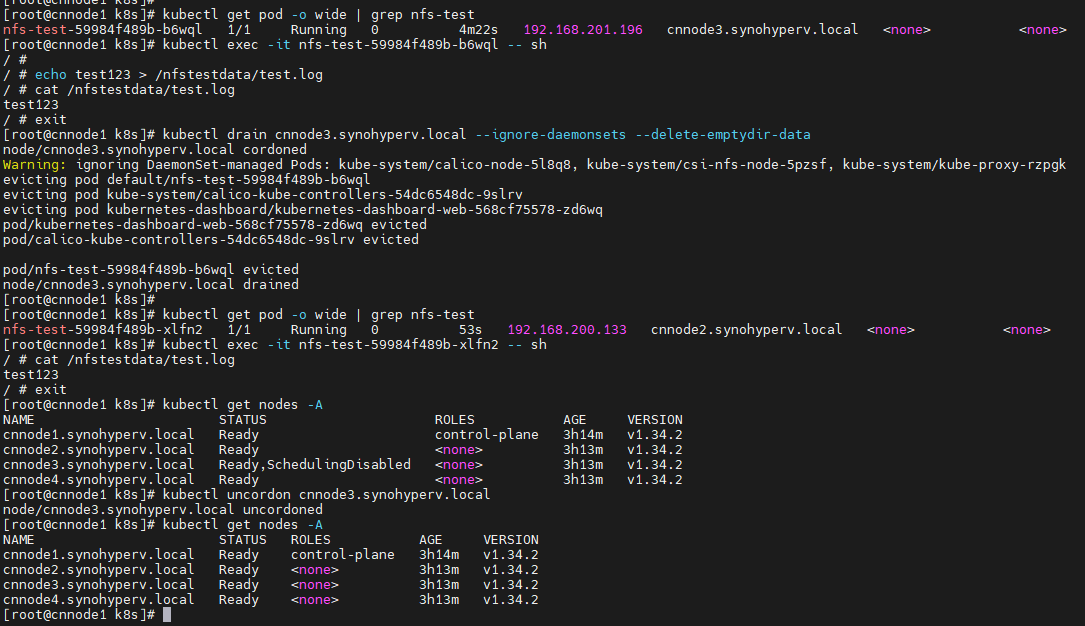Click 'pod/nfs-test-59984f489b-b6wql evicted' line

151,270
